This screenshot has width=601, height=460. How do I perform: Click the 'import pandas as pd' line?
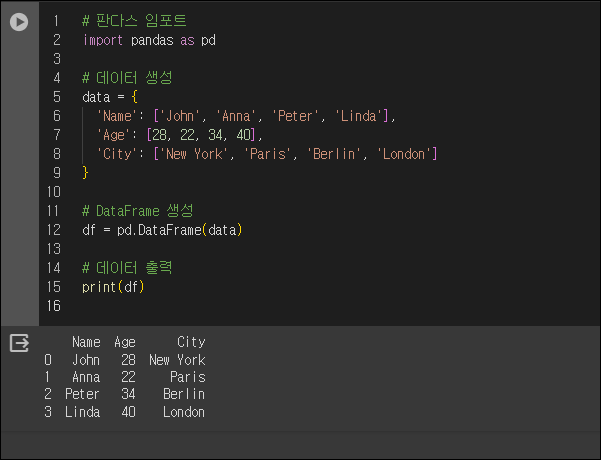click(x=149, y=40)
